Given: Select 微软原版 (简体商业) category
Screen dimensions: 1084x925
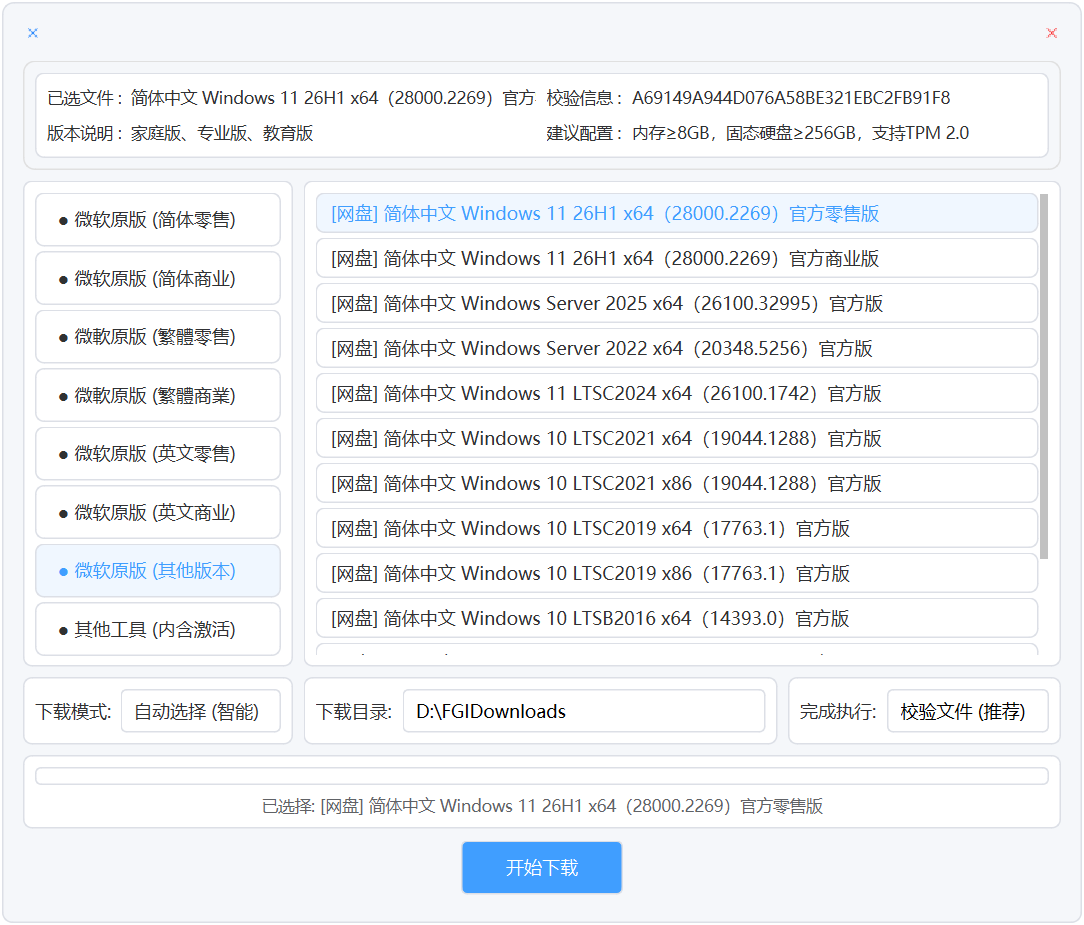Looking at the screenshot, I should coord(158,279).
